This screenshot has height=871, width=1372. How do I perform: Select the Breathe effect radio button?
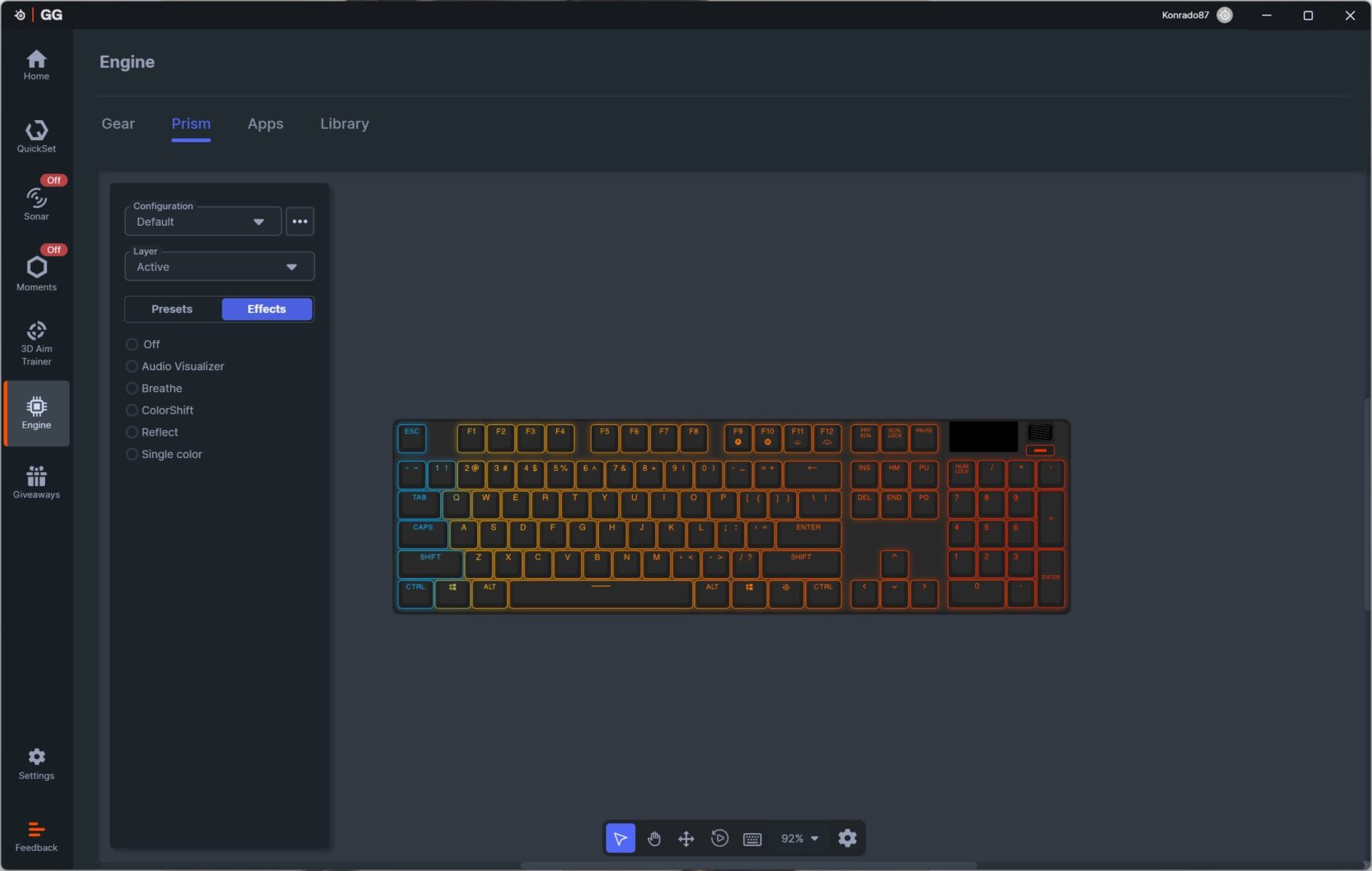coord(132,388)
